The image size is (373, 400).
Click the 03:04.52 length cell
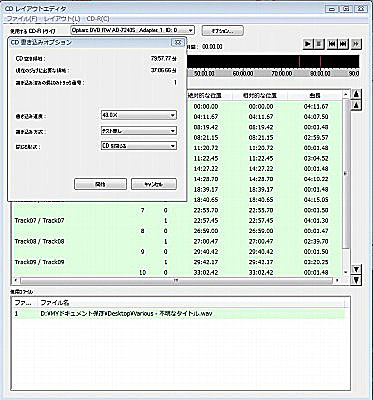(316, 158)
